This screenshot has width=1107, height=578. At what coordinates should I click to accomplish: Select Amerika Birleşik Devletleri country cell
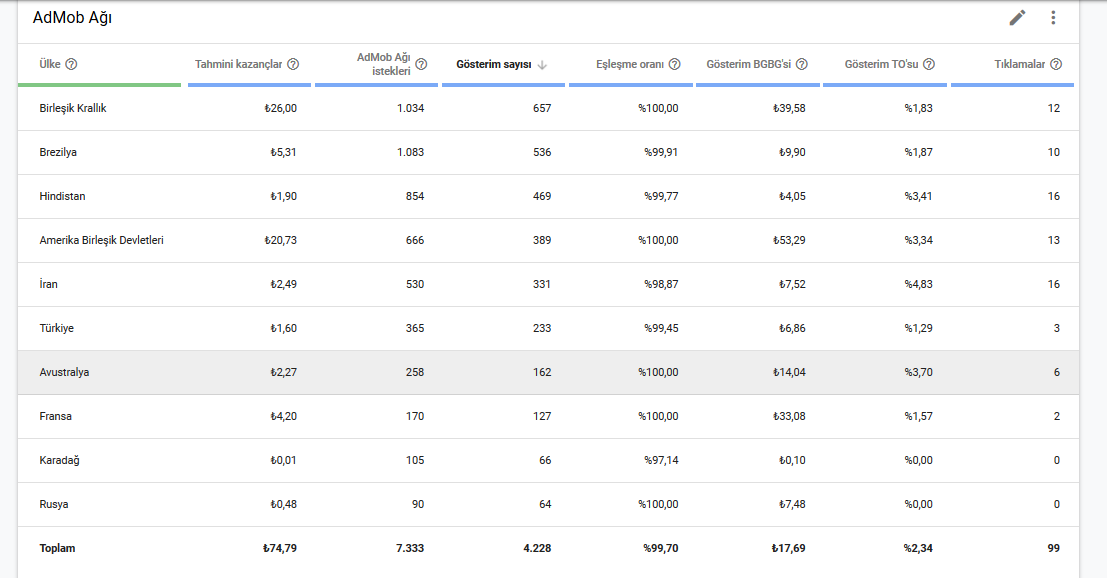click(x=102, y=240)
